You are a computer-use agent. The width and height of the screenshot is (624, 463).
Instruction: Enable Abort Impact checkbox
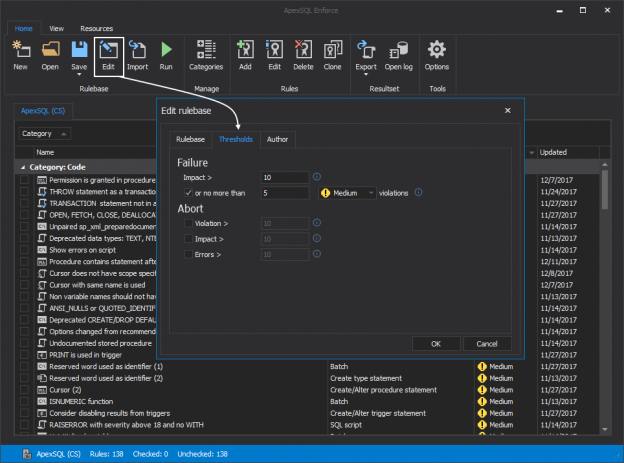188,239
